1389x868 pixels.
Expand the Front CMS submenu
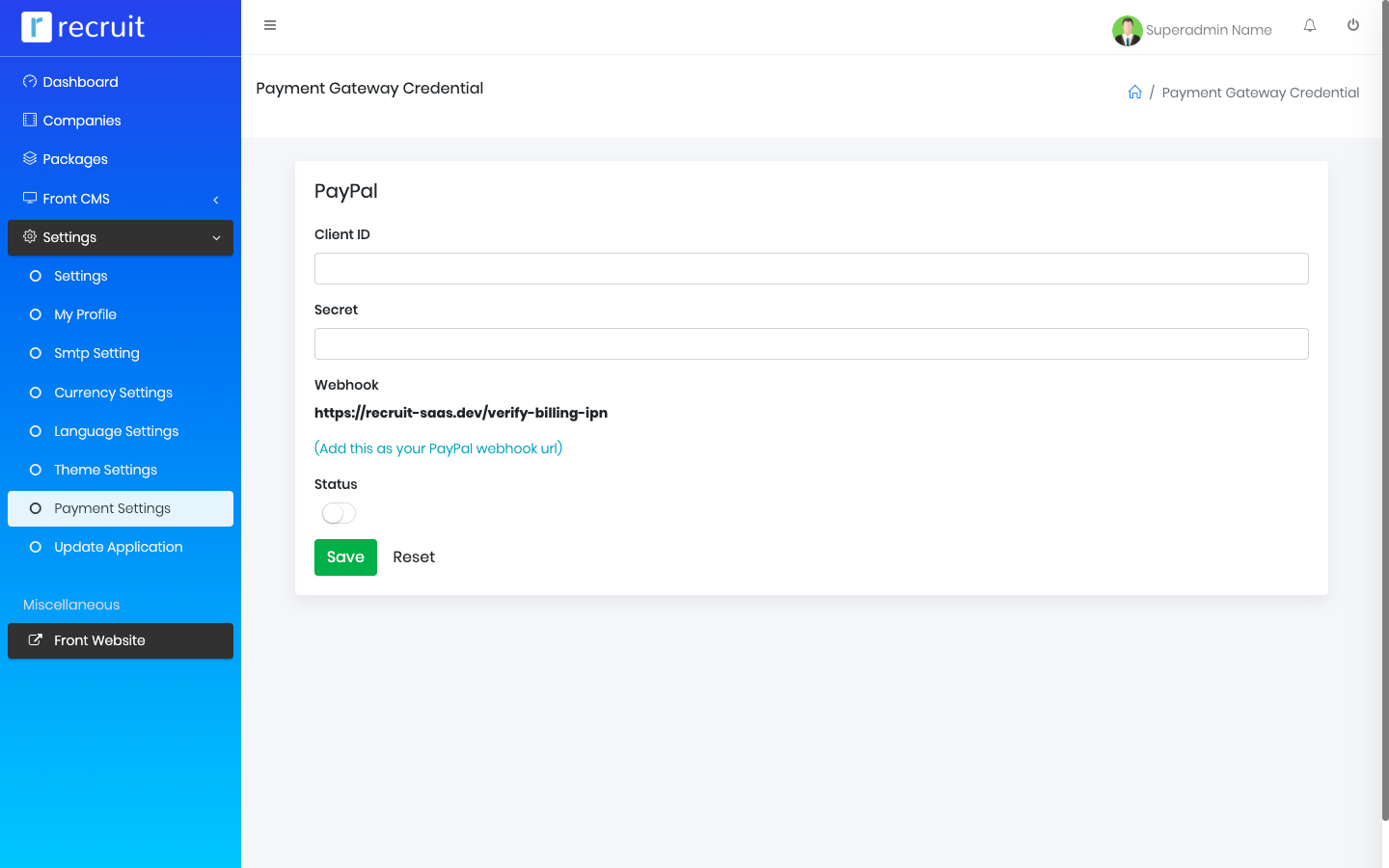coord(121,199)
